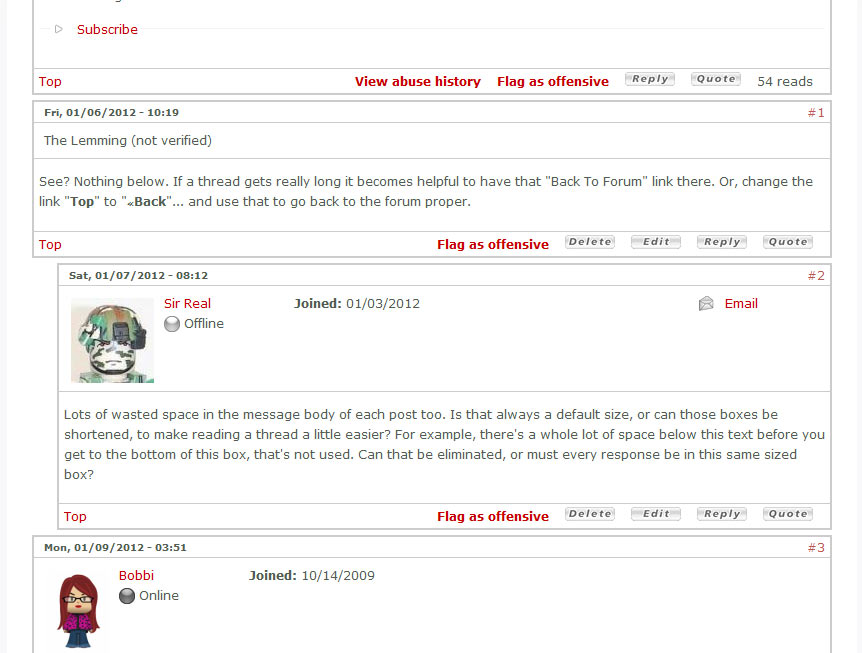Delete The Lemming's comment #1
862x653 pixels.
coord(590,242)
